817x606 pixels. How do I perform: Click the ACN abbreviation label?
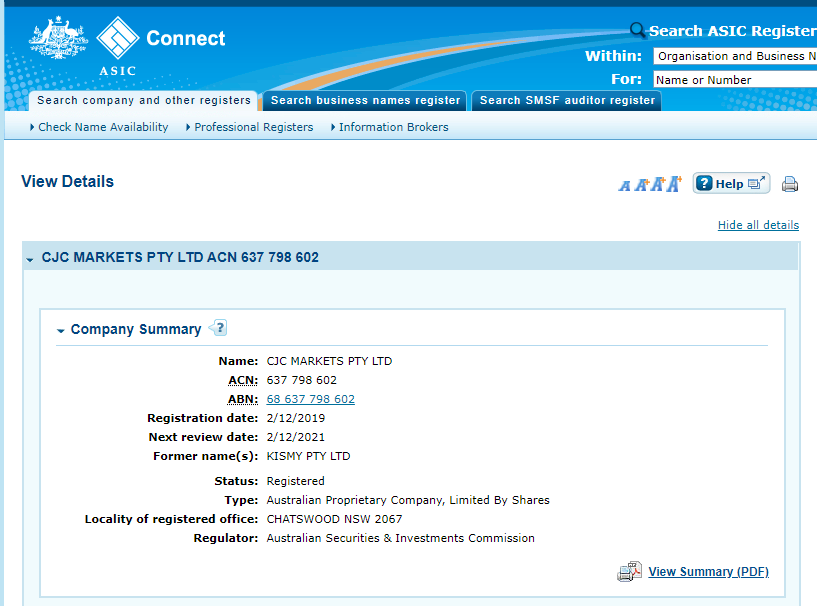pyautogui.click(x=243, y=380)
